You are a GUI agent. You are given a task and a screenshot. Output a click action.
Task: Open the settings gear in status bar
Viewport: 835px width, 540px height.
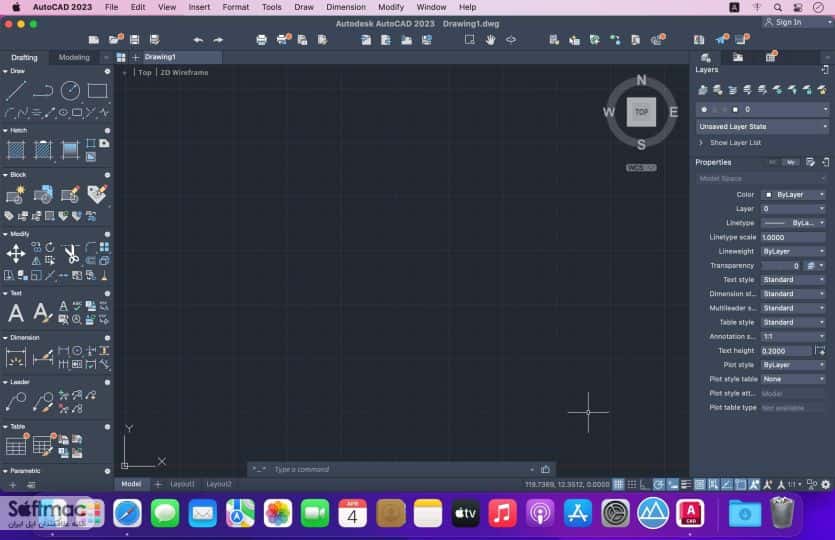click(825, 485)
